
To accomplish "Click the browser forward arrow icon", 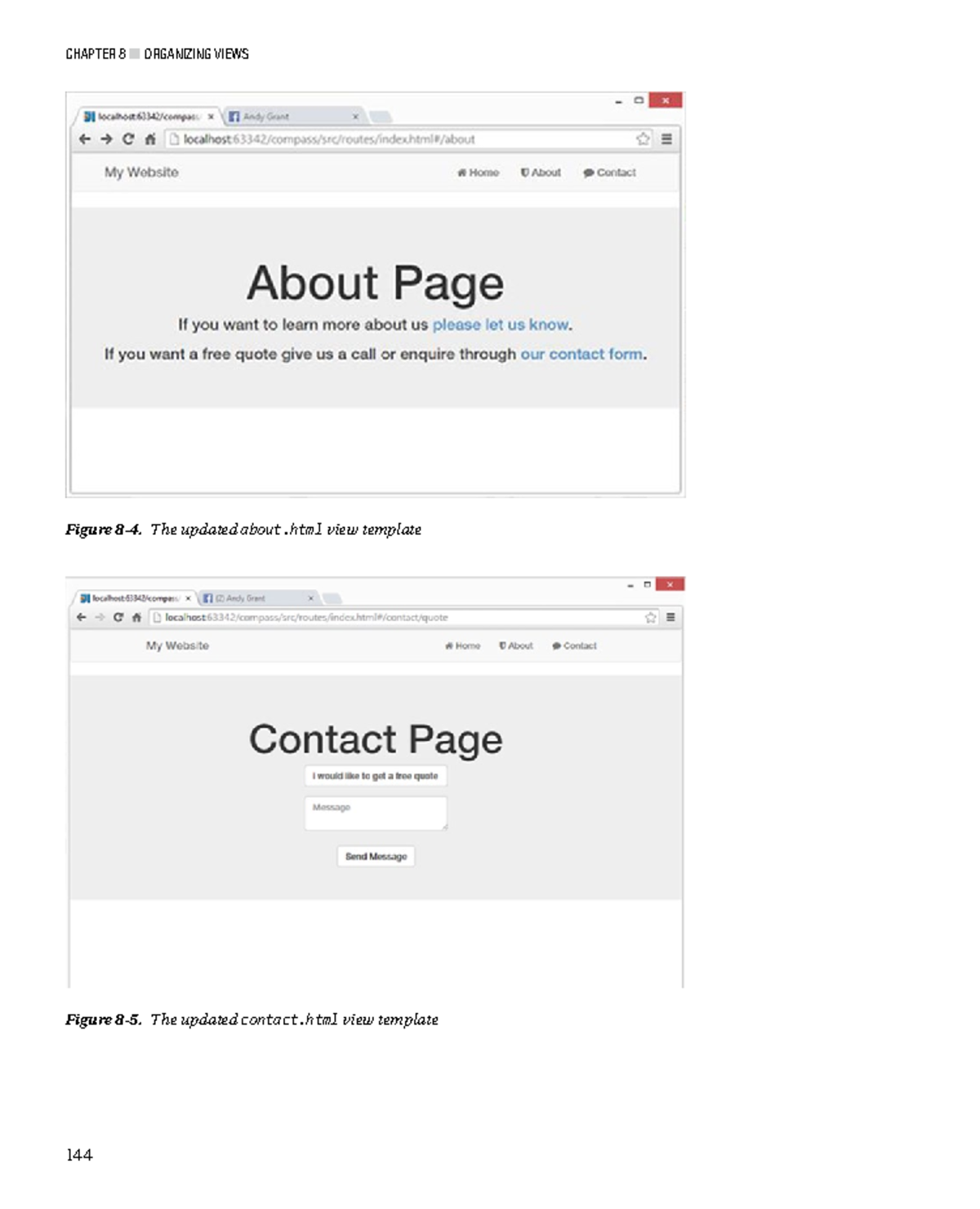I will 106,139.
